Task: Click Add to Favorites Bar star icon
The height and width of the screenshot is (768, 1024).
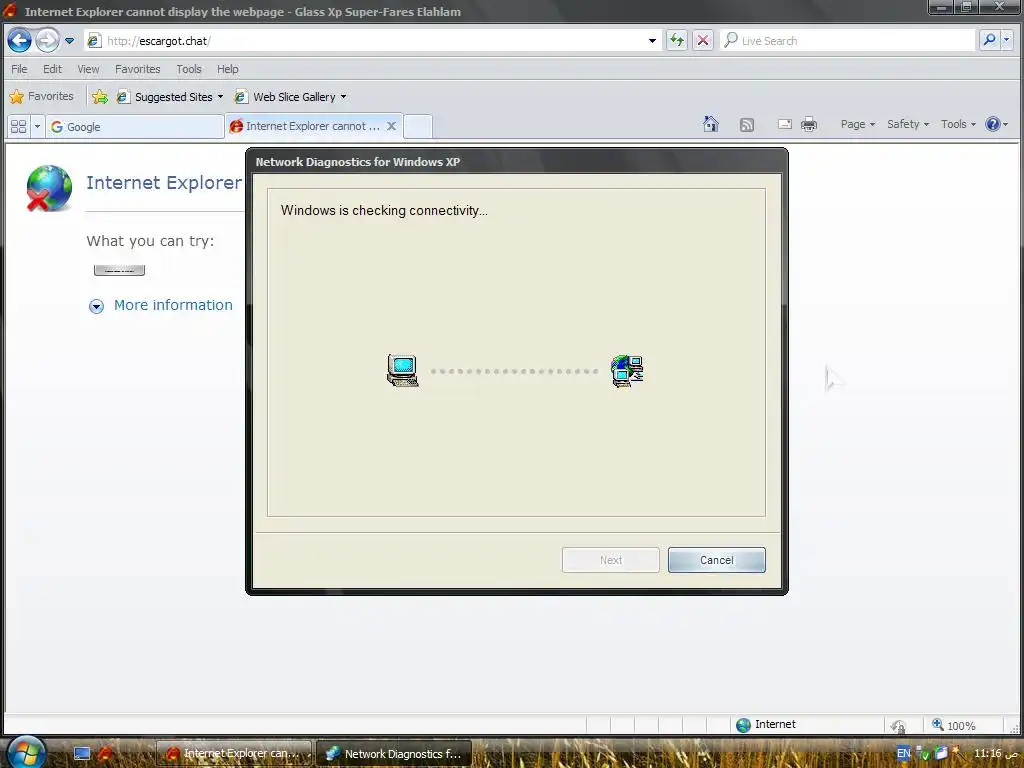Action: [99, 97]
